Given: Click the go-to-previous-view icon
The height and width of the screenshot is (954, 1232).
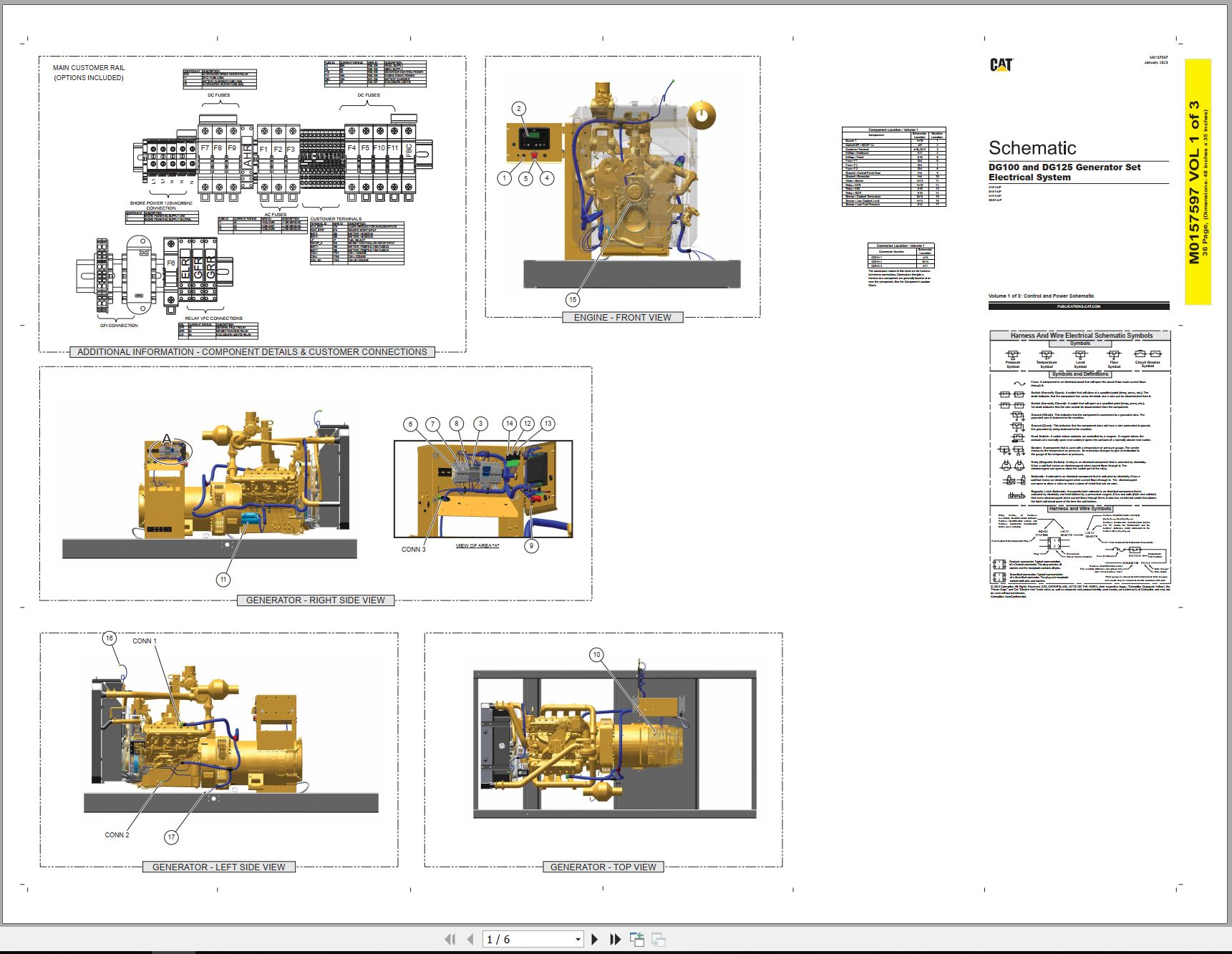Looking at the screenshot, I should click(636, 939).
